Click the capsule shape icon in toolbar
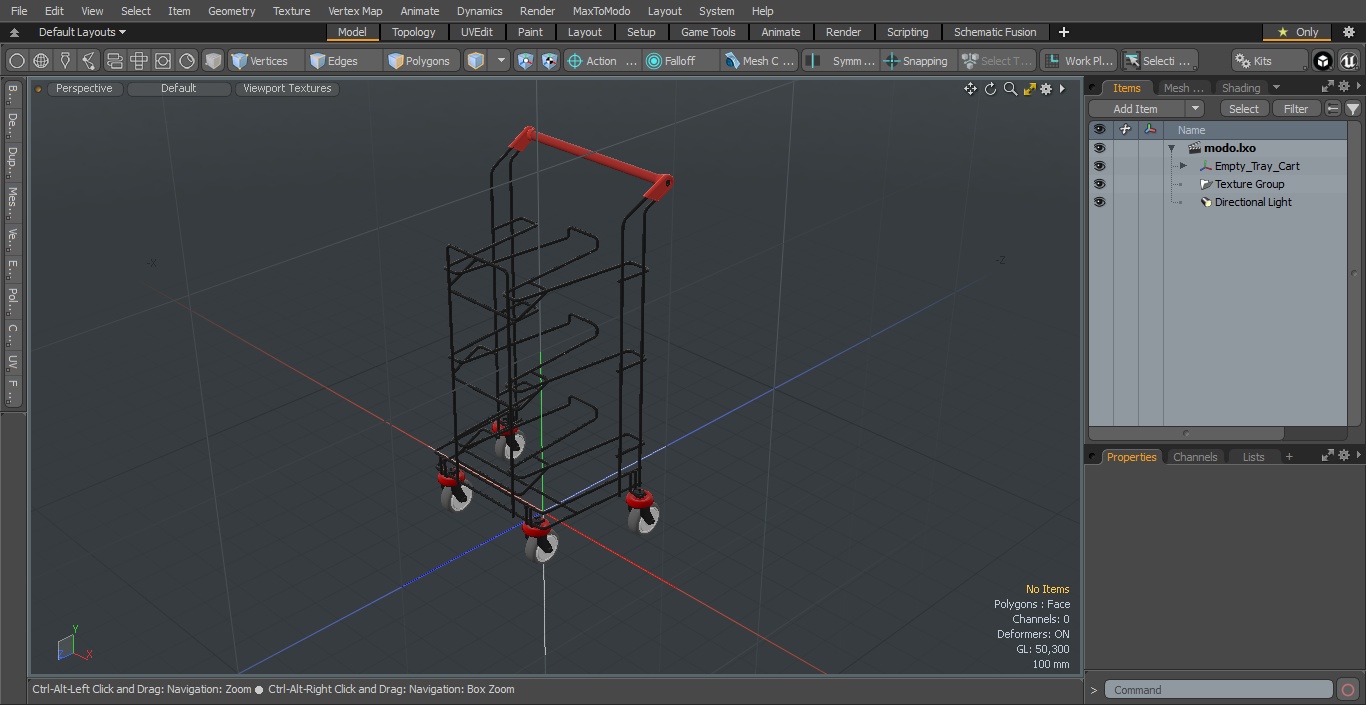Screen dimensions: 1366x705 tap(114, 61)
